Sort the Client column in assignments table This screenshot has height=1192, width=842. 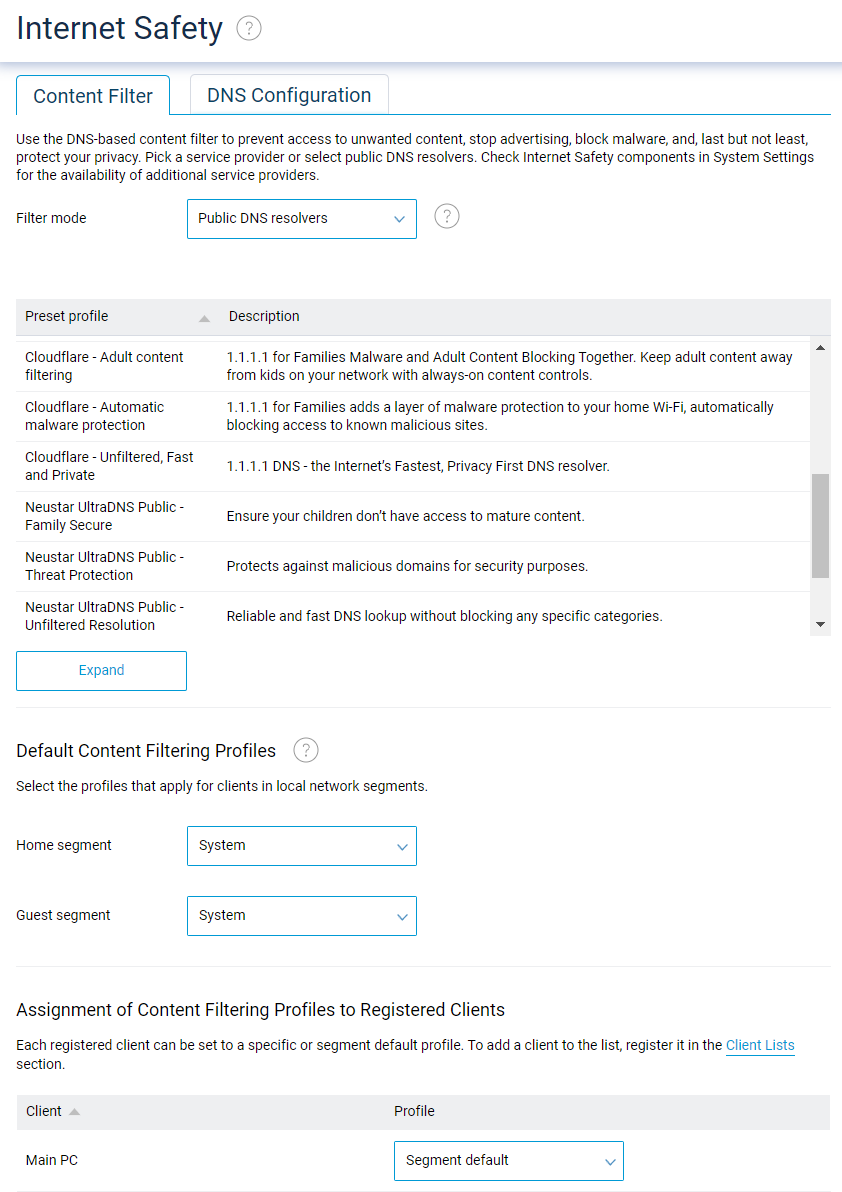click(x=52, y=1111)
